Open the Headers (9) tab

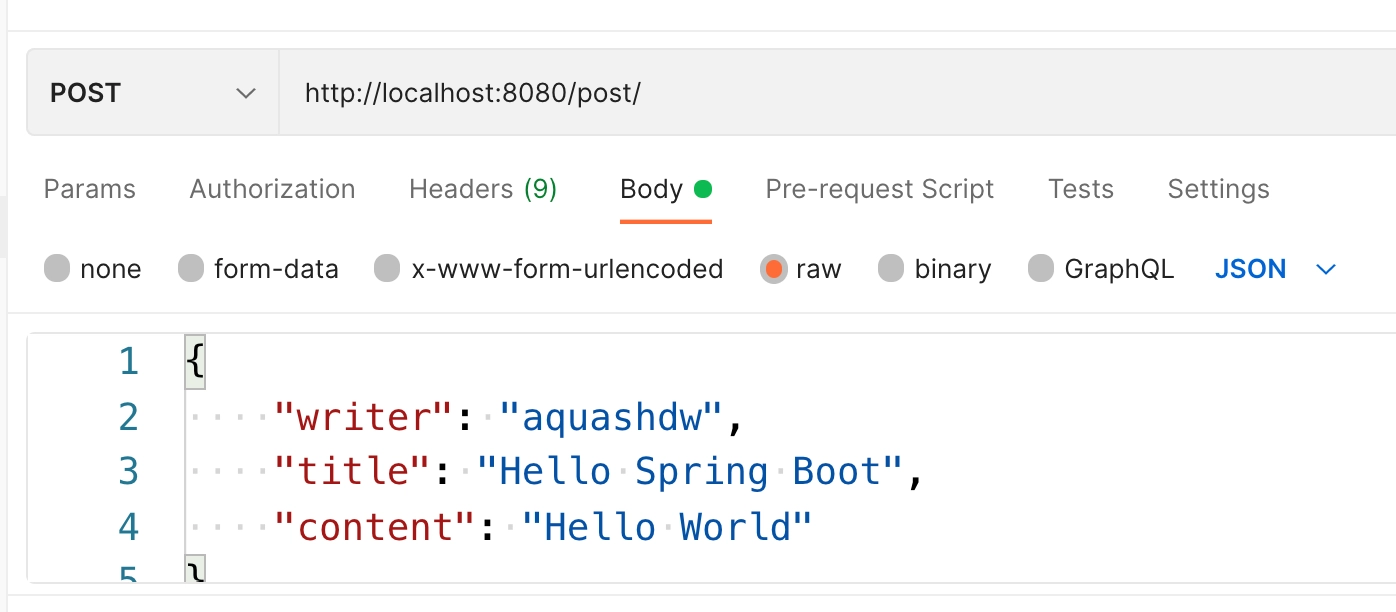pyautogui.click(x=483, y=189)
